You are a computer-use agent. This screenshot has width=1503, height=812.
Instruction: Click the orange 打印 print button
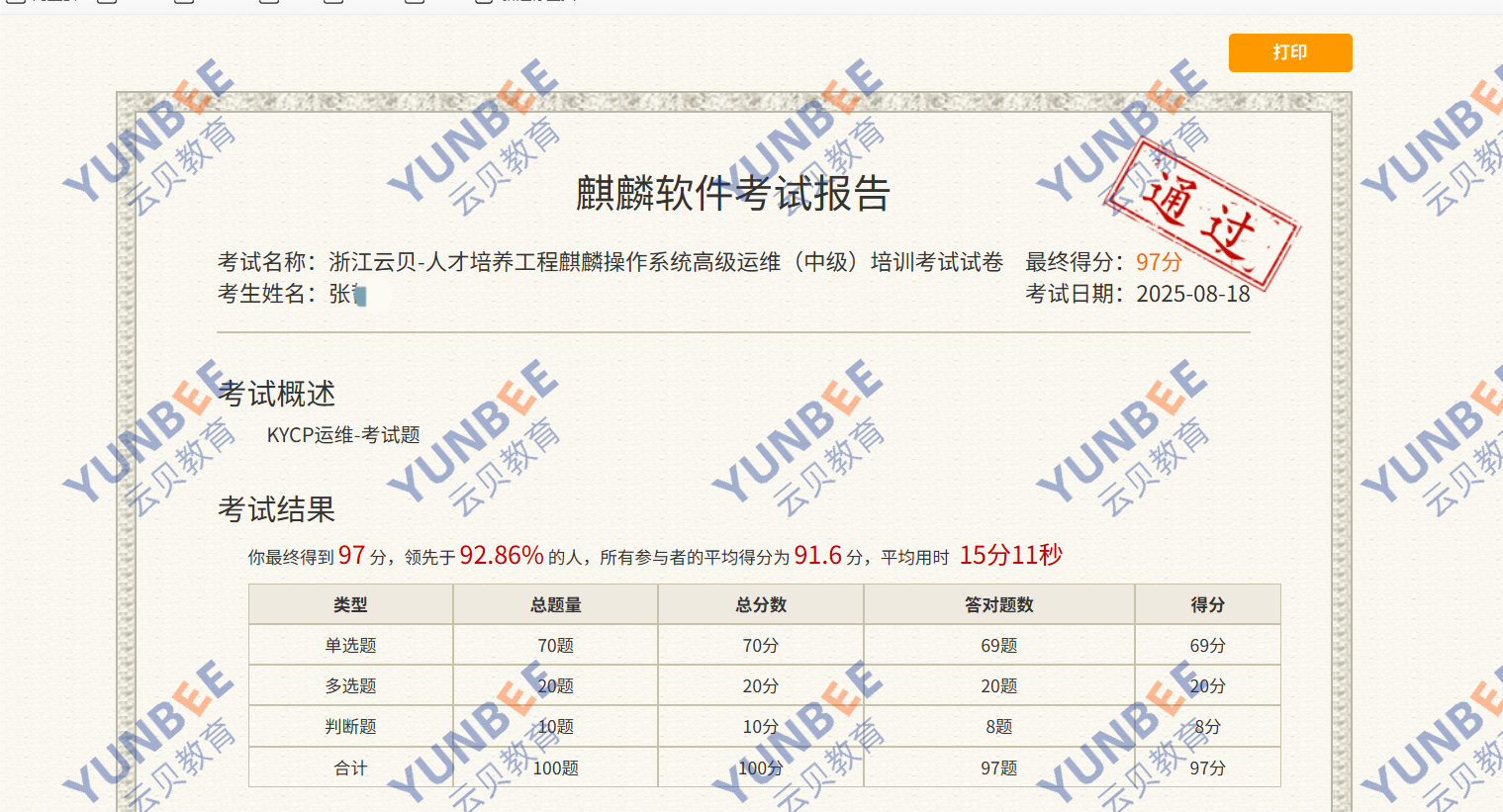click(1289, 52)
